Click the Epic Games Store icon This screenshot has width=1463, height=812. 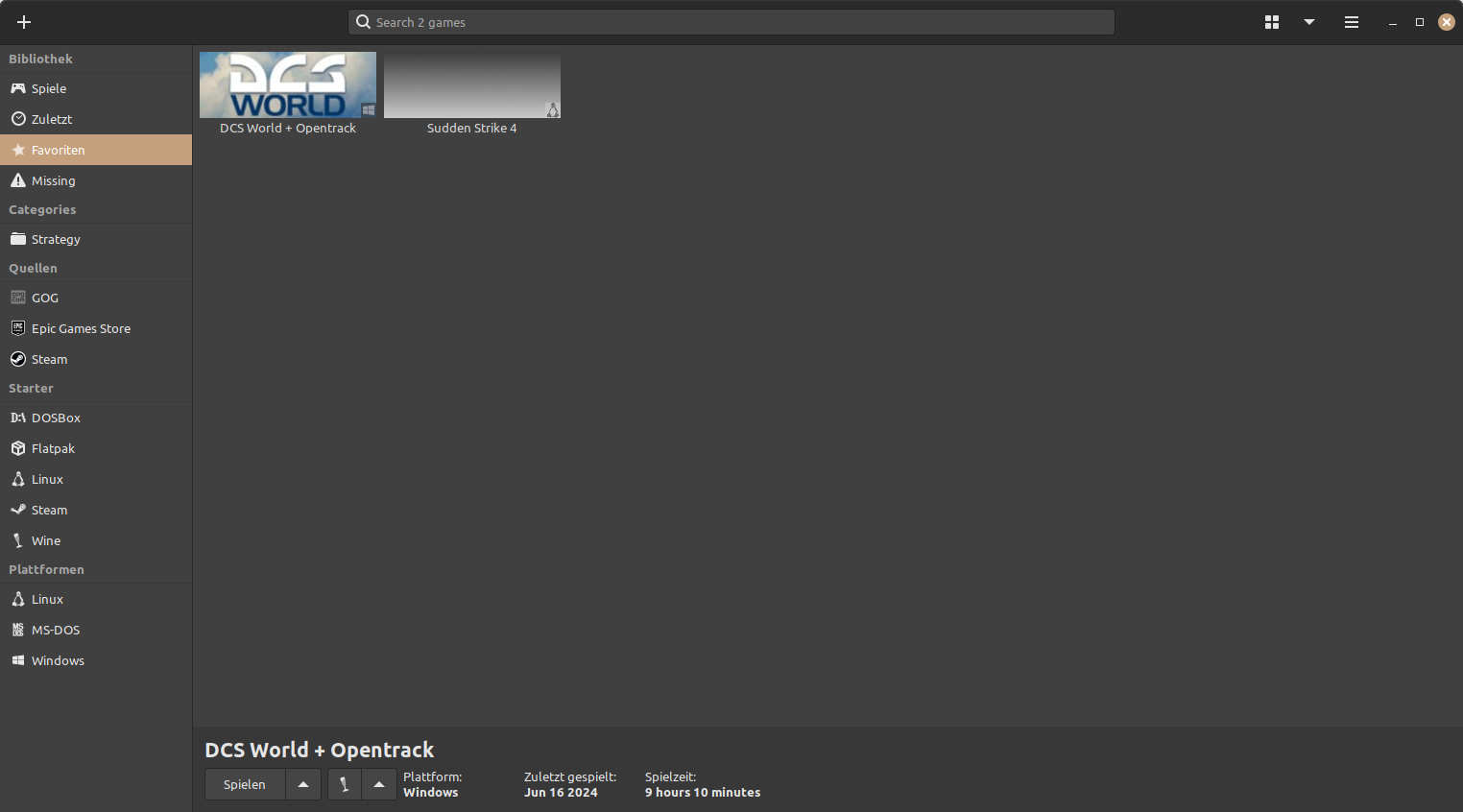(18, 328)
